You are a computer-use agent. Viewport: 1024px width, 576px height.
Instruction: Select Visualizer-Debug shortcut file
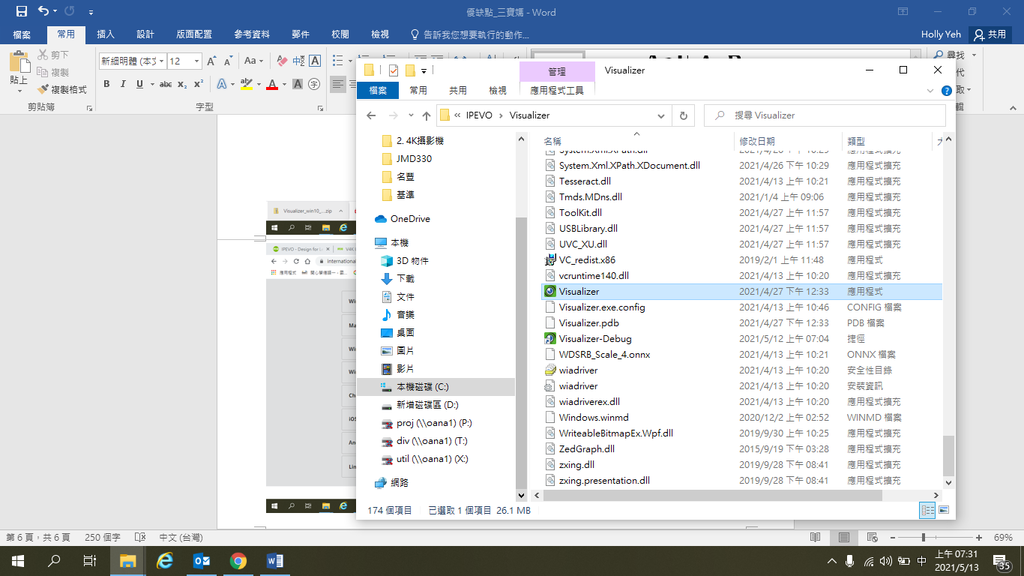[595, 339]
